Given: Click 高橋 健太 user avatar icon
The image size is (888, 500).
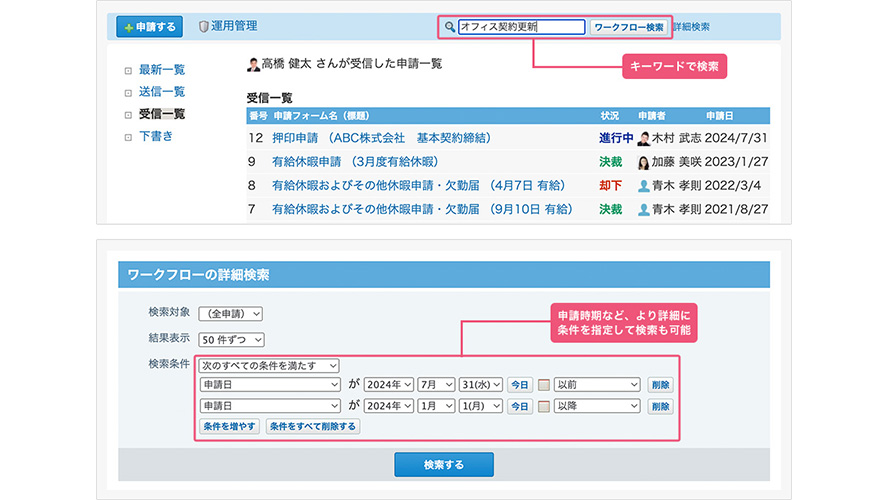Looking at the screenshot, I should click(x=253, y=65).
